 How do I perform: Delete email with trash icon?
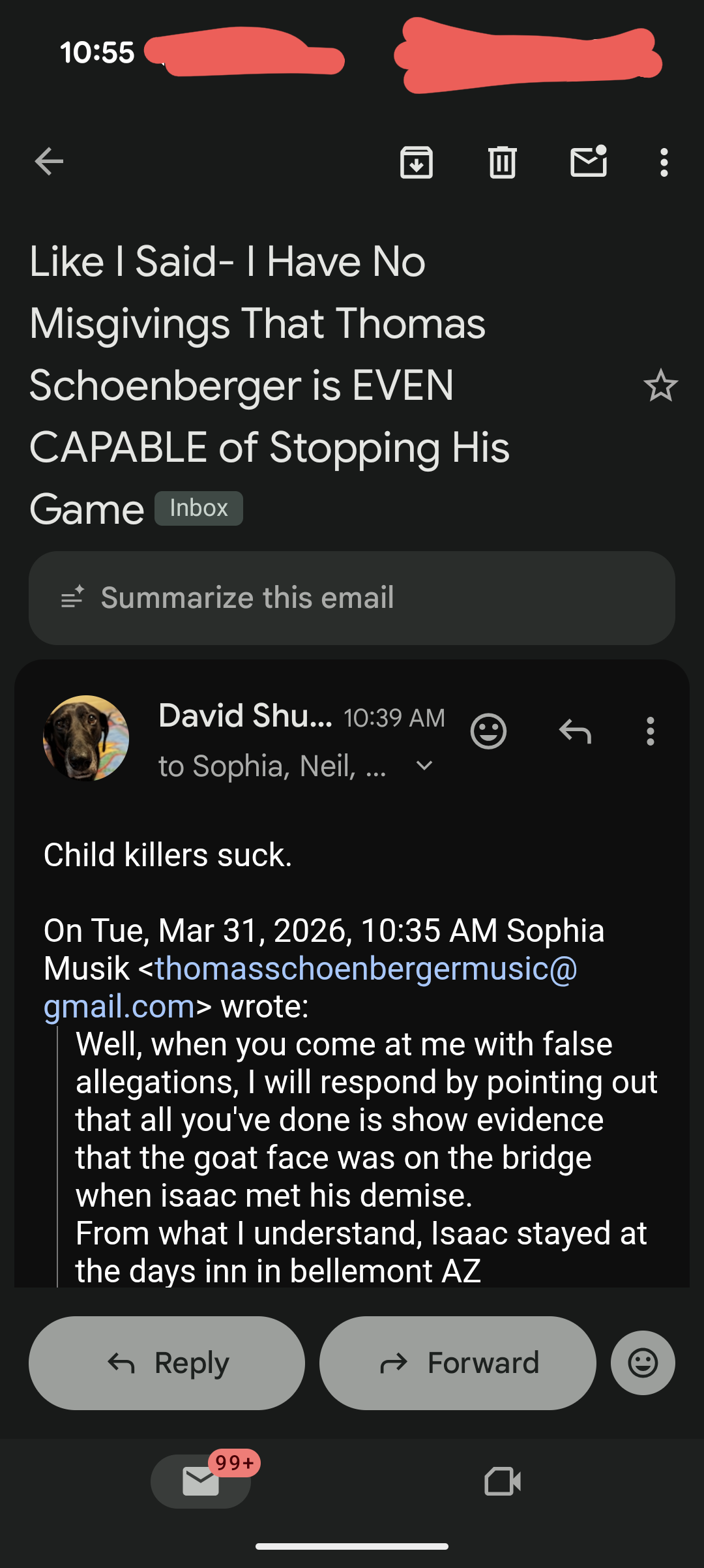[503, 162]
